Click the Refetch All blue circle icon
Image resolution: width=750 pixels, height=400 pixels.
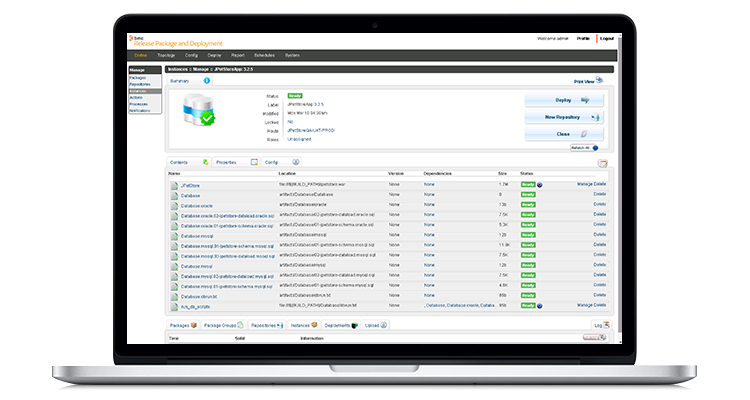point(596,148)
